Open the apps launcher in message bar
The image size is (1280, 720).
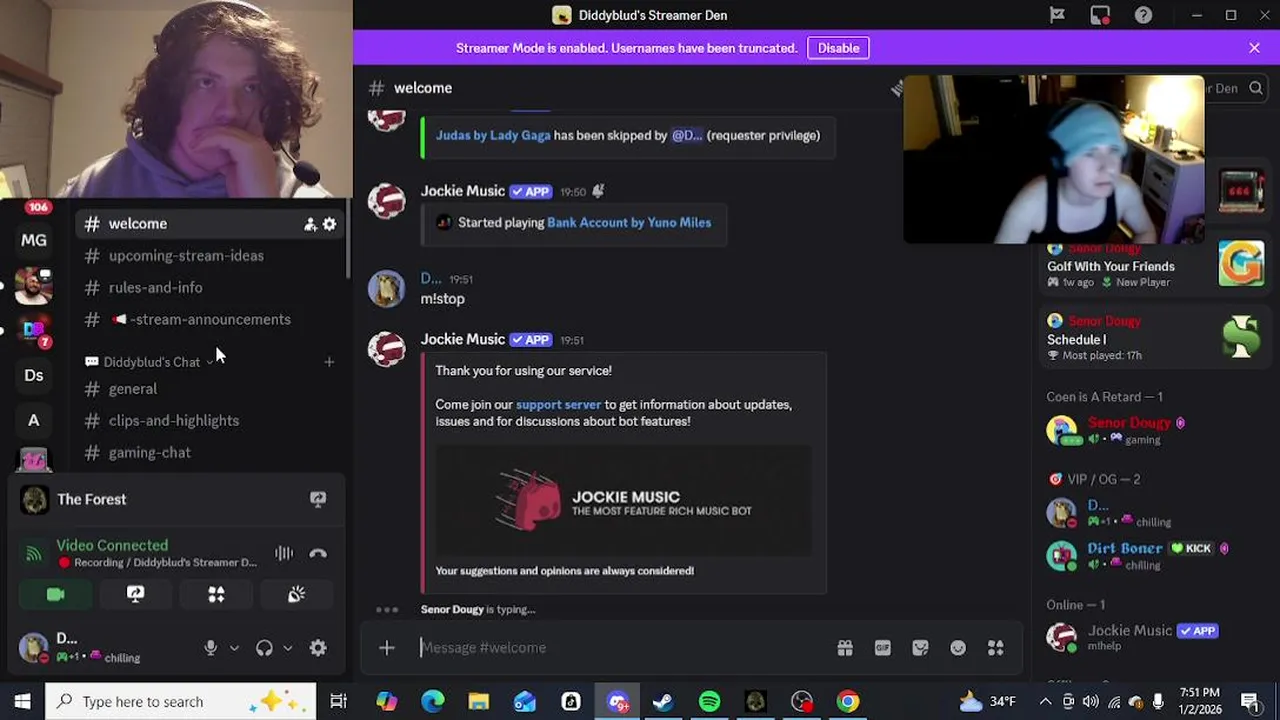coord(996,648)
